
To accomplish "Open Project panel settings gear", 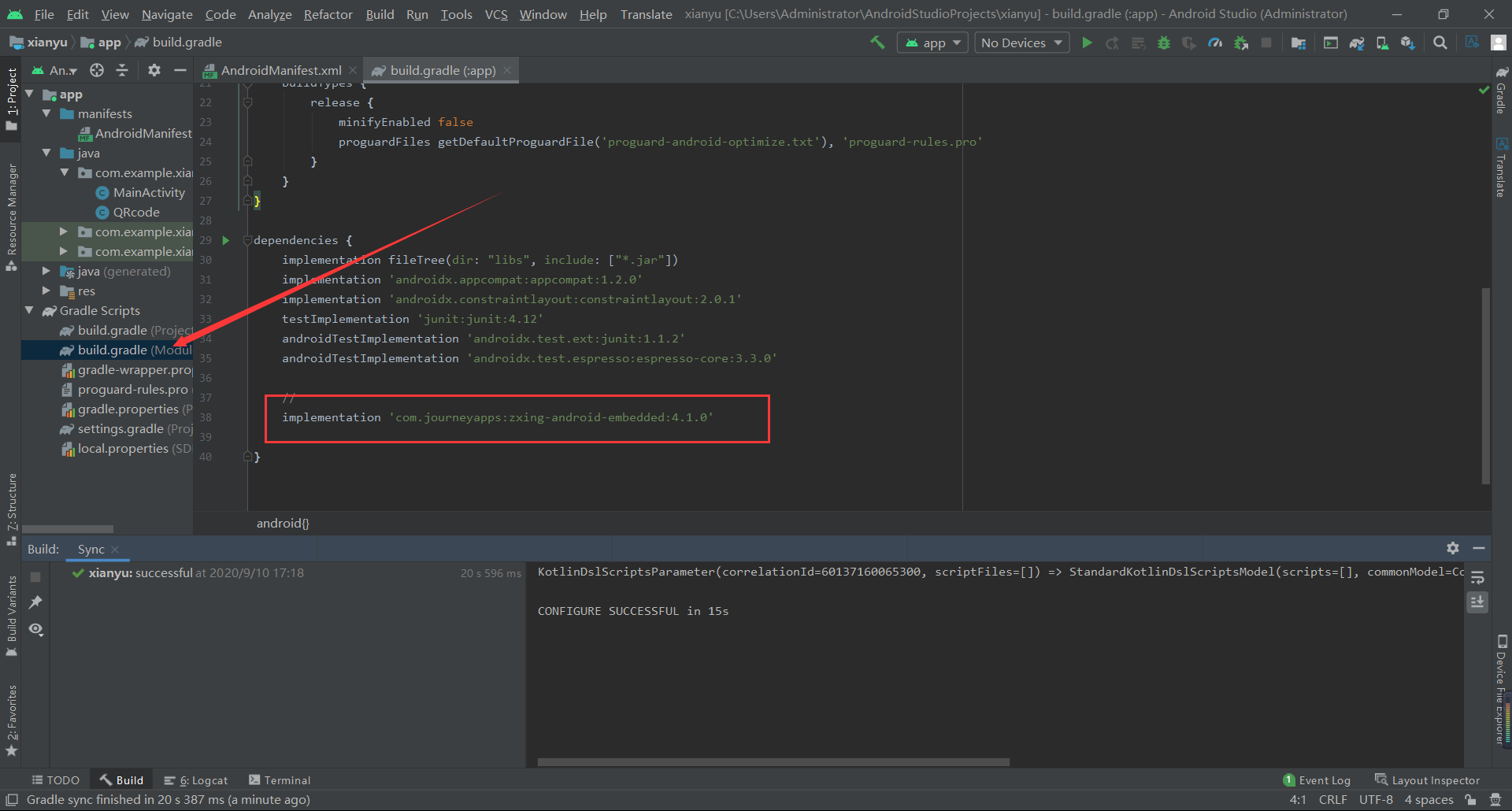I will point(154,70).
